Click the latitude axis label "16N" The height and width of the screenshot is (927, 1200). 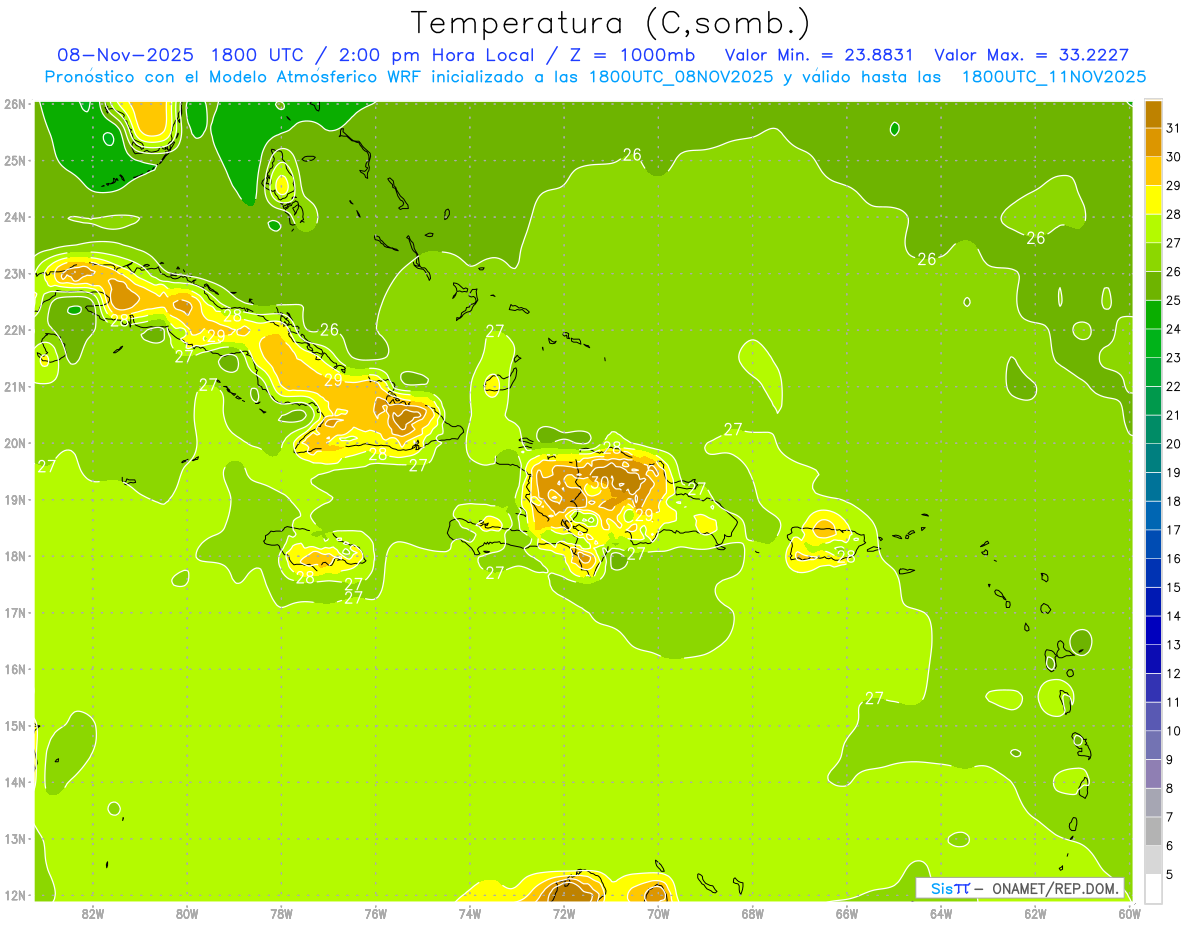click(14, 669)
